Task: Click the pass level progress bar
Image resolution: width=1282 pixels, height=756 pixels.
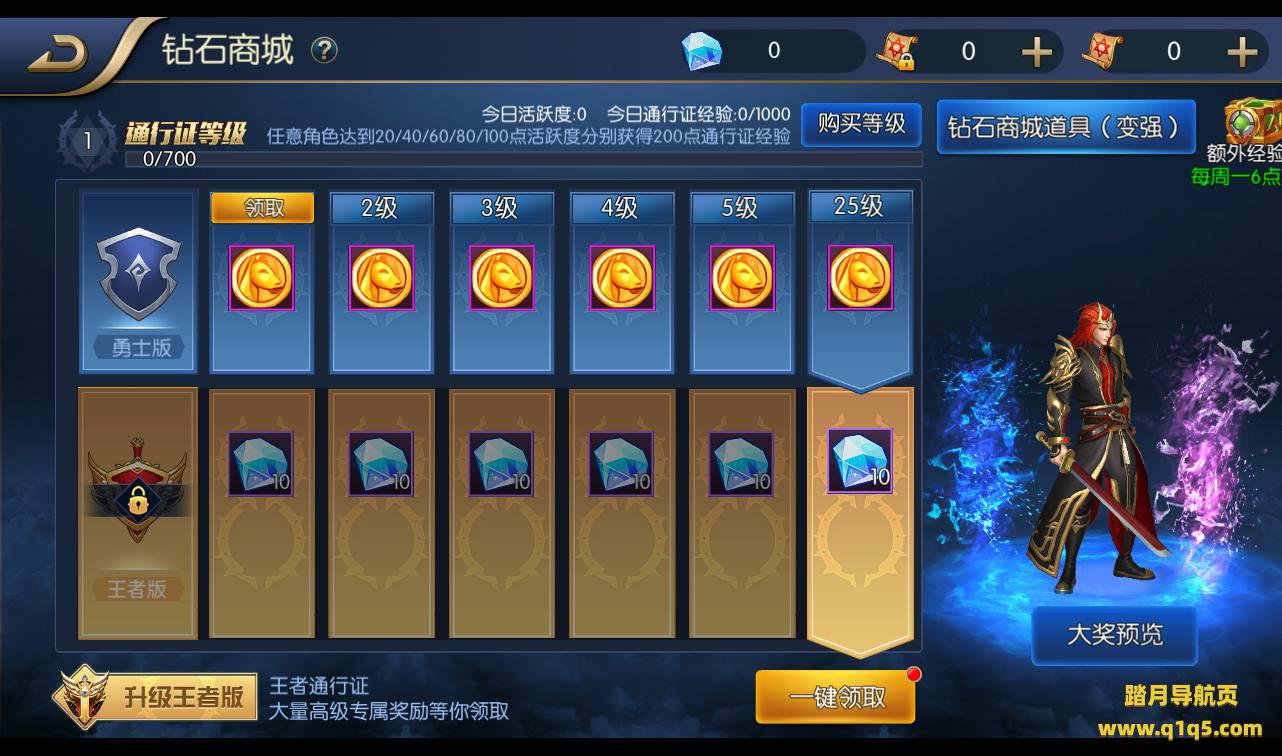Action: coord(523,159)
